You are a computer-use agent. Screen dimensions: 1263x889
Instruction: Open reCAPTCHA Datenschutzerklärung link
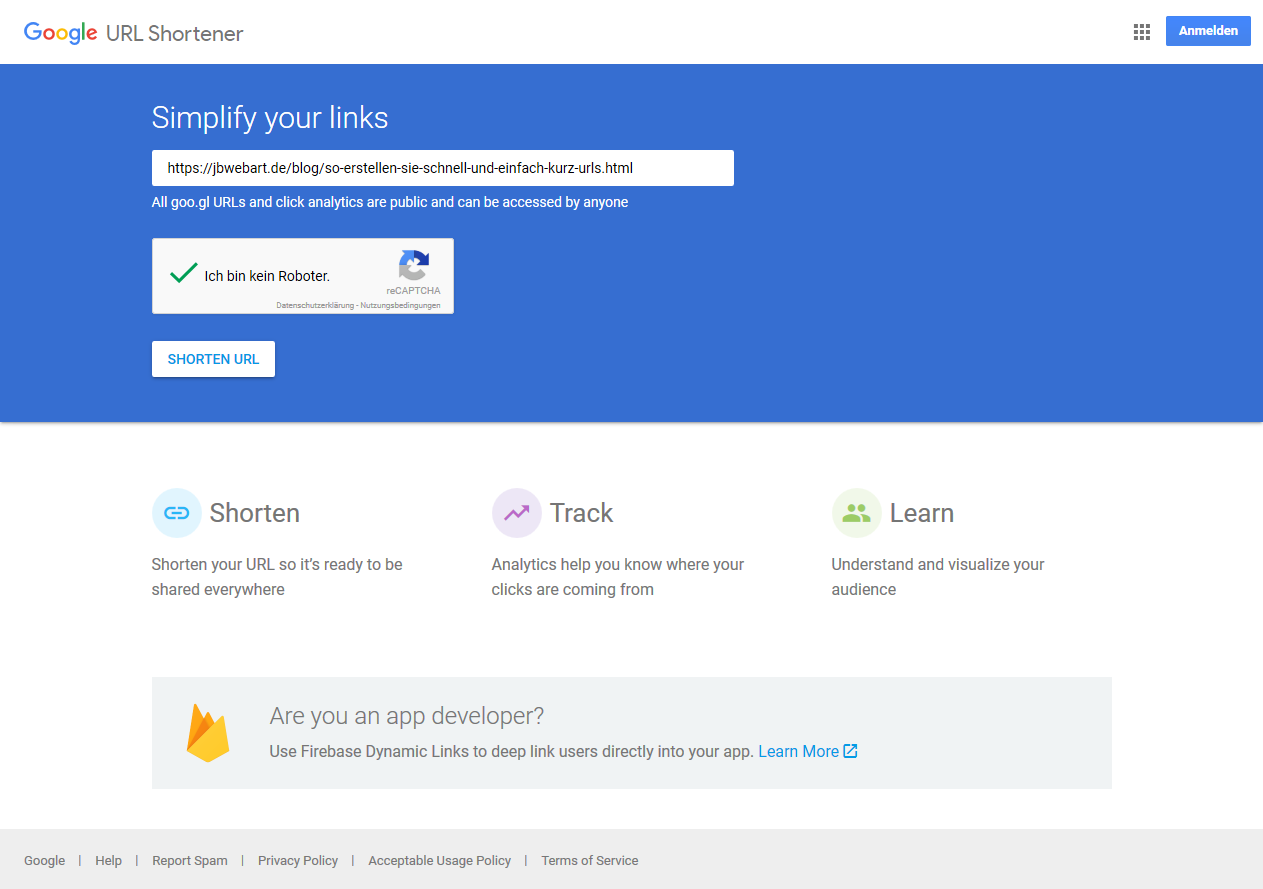coord(315,305)
